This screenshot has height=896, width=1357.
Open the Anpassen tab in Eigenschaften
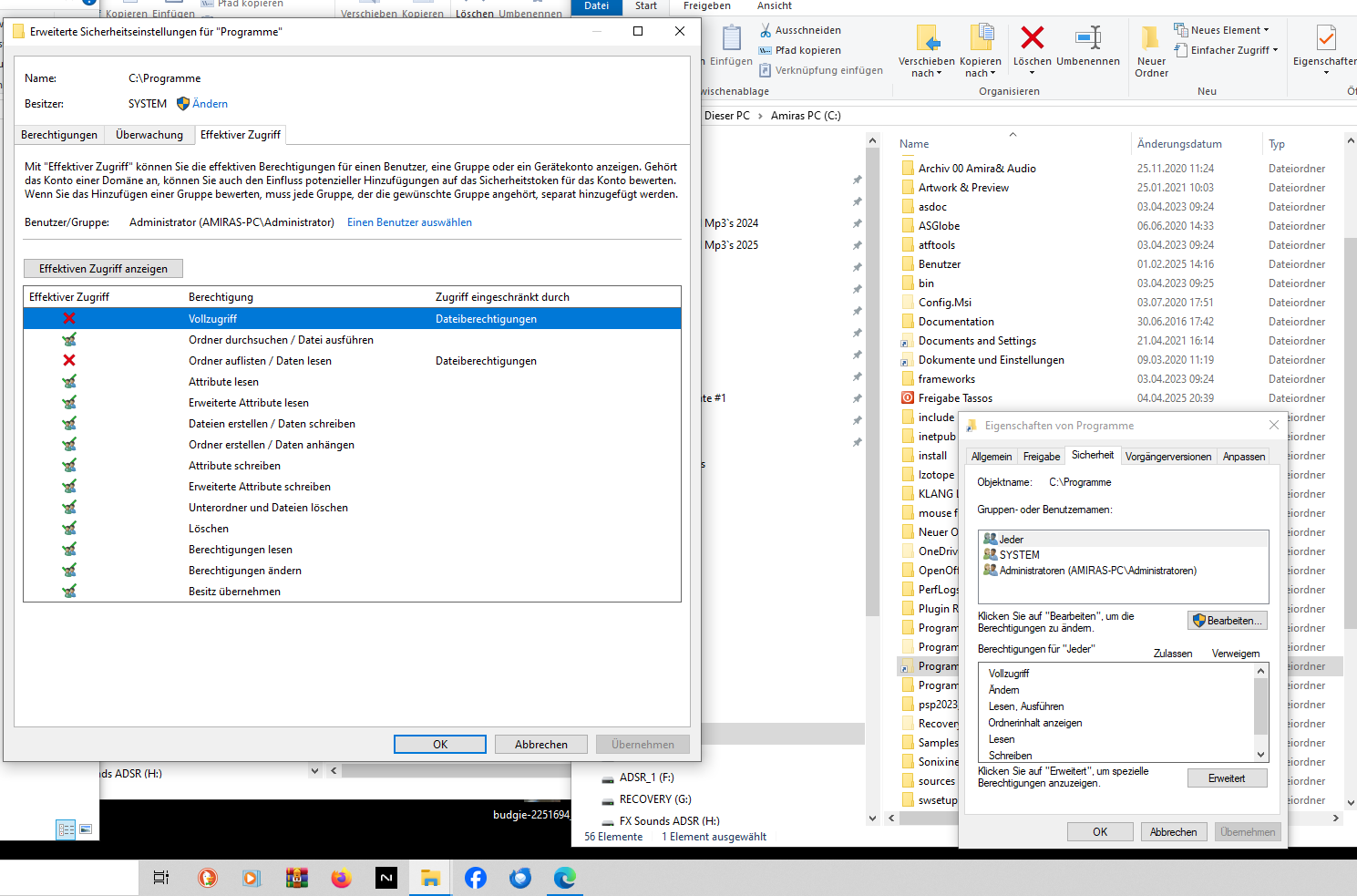click(x=1244, y=457)
